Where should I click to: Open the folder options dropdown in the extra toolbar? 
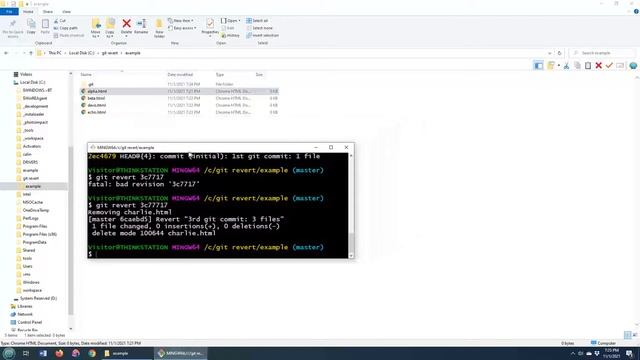click(558, 65)
